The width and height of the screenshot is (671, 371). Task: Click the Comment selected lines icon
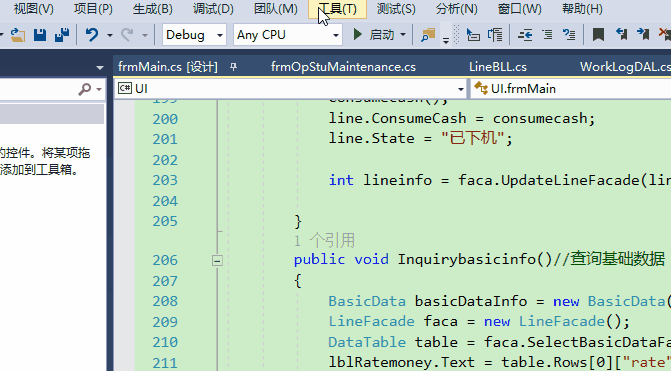[x=569, y=35]
